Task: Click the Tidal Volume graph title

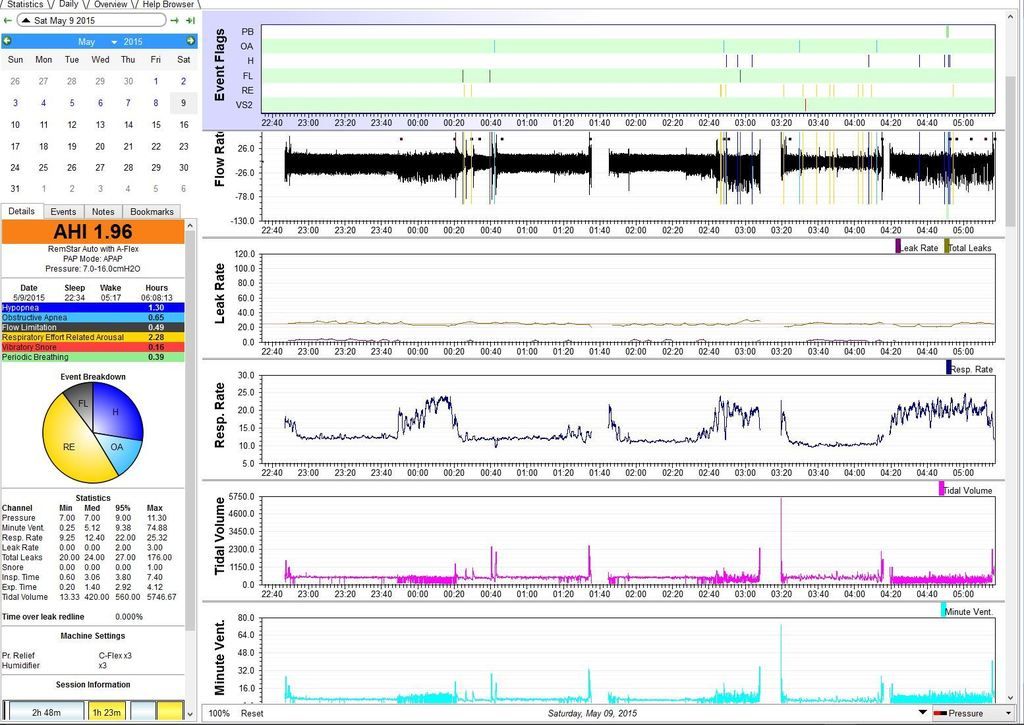Action: 219,536
